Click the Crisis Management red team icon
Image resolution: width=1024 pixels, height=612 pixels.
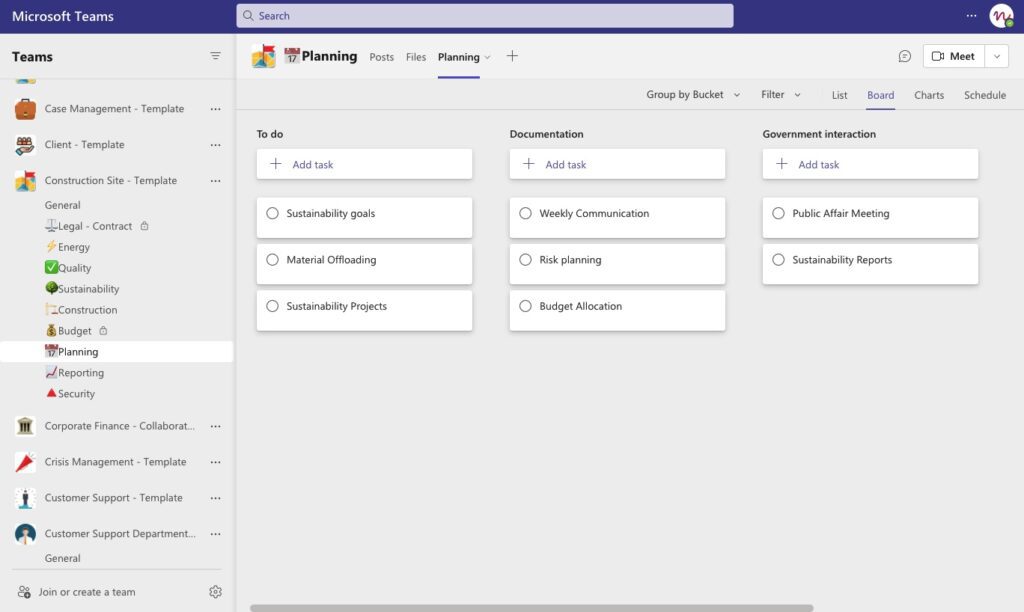(25, 462)
